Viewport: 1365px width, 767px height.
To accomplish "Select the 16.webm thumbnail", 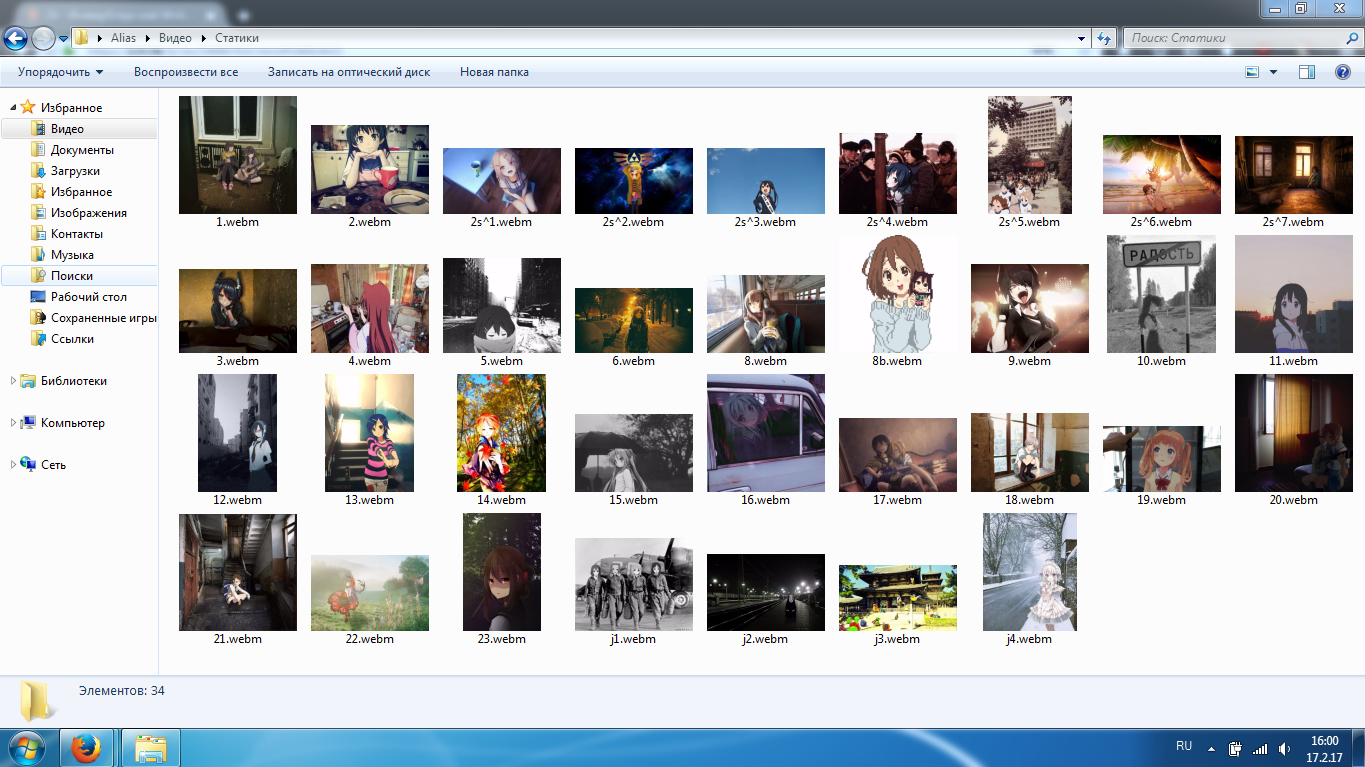I will click(x=766, y=433).
